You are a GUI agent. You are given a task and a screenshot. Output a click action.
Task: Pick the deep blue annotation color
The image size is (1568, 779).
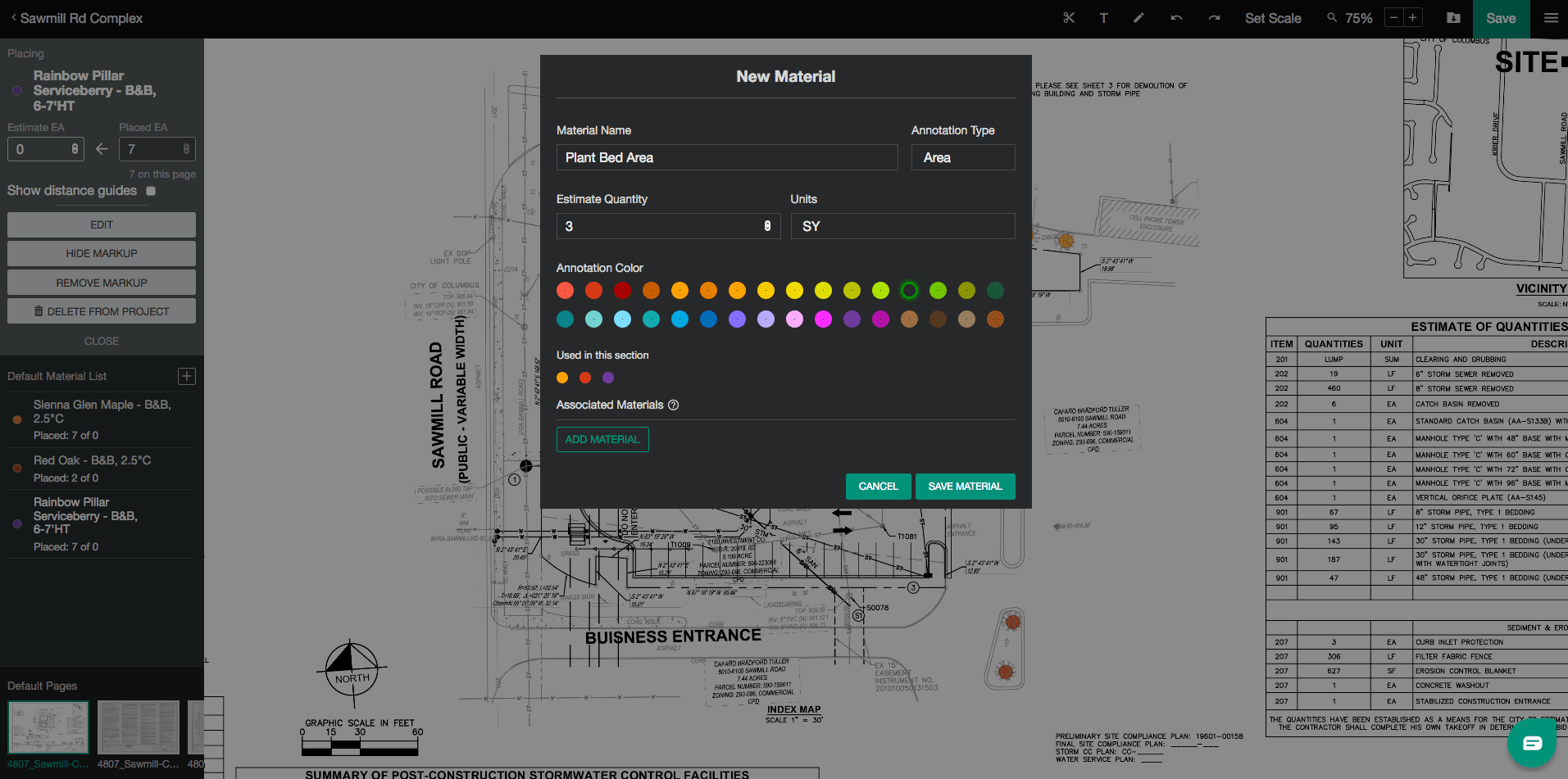pyautogui.click(x=708, y=319)
